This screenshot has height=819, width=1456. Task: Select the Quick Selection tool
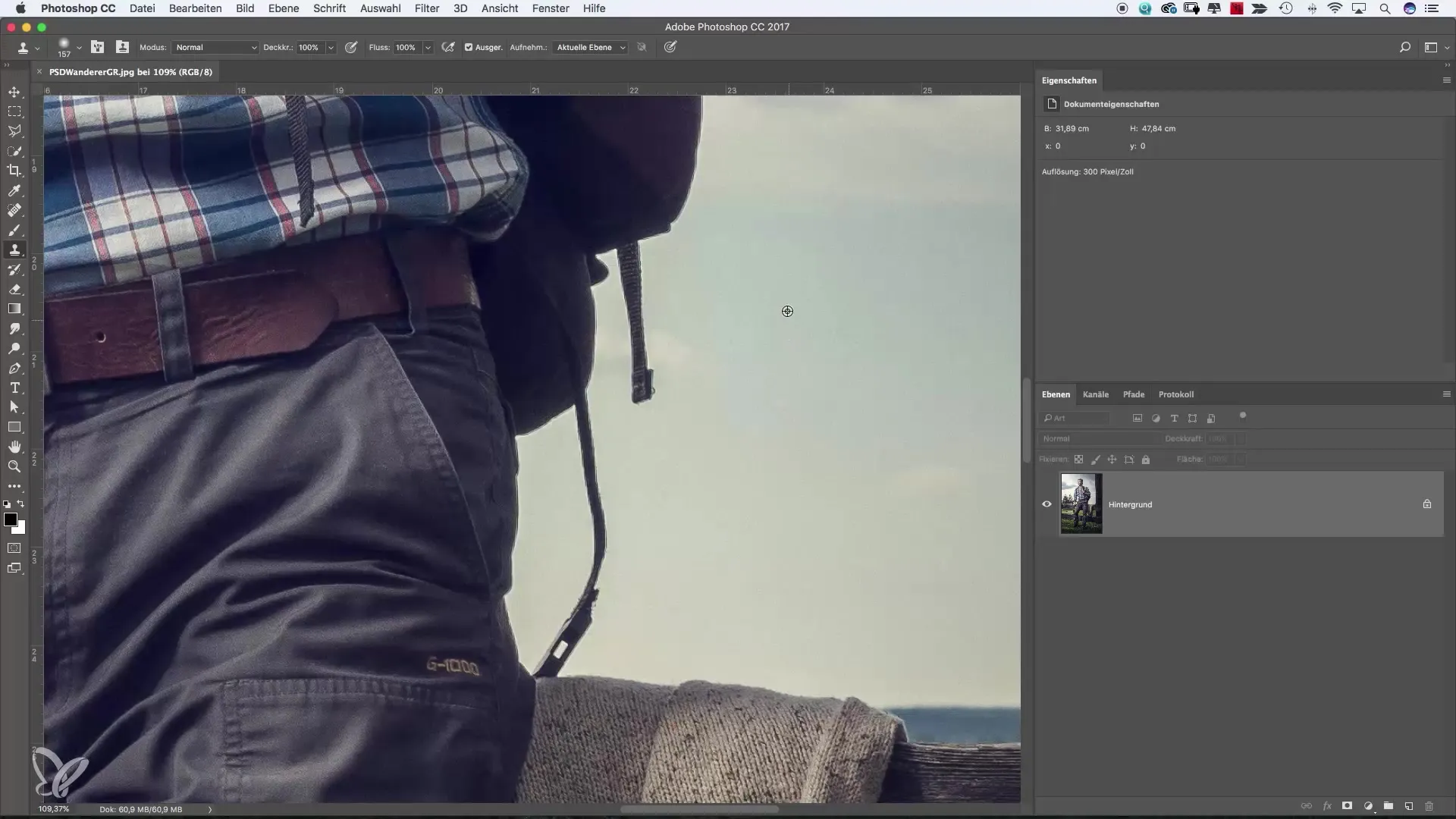point(14,151)
